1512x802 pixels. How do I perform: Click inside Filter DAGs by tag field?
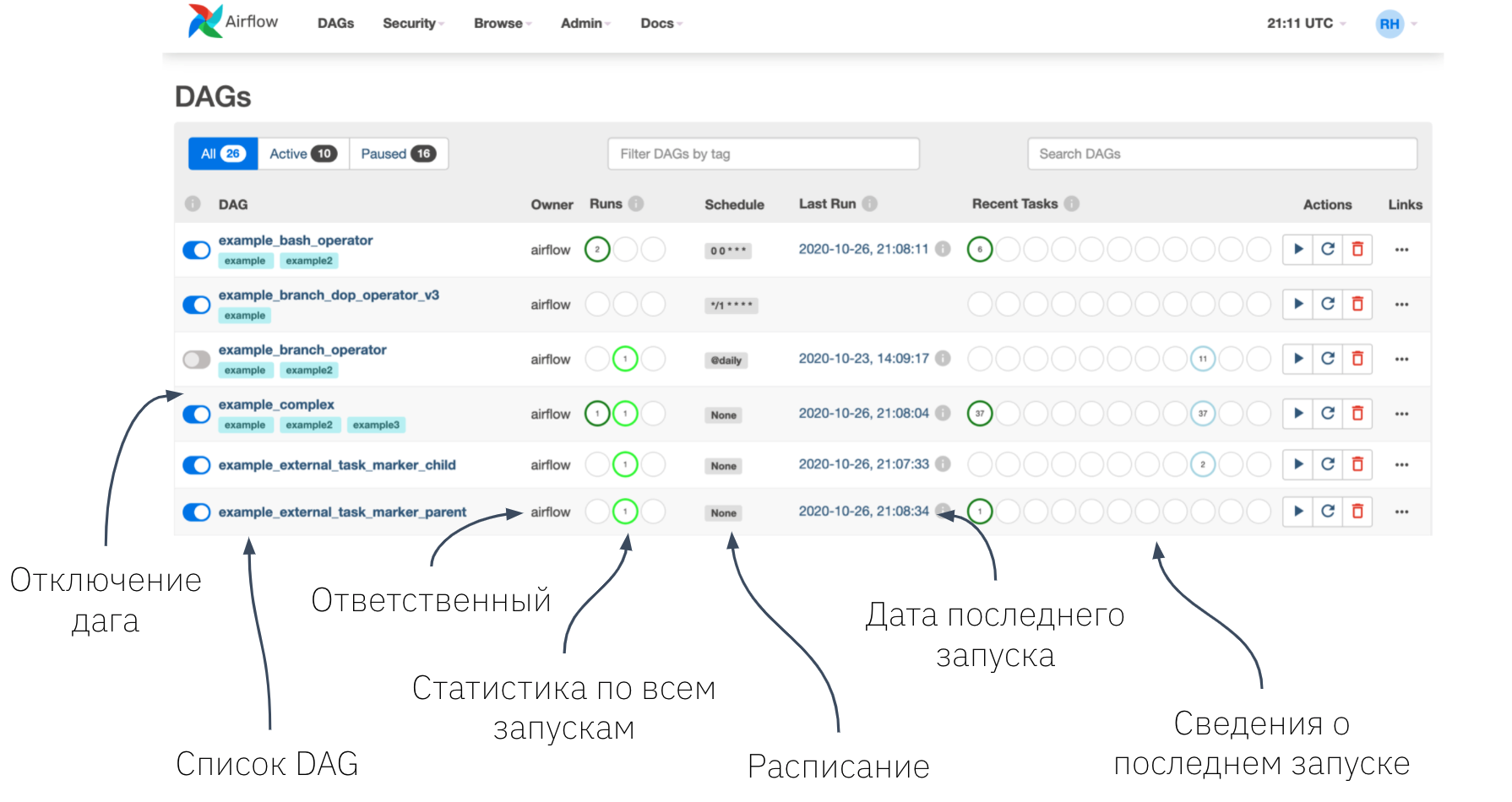764,154
